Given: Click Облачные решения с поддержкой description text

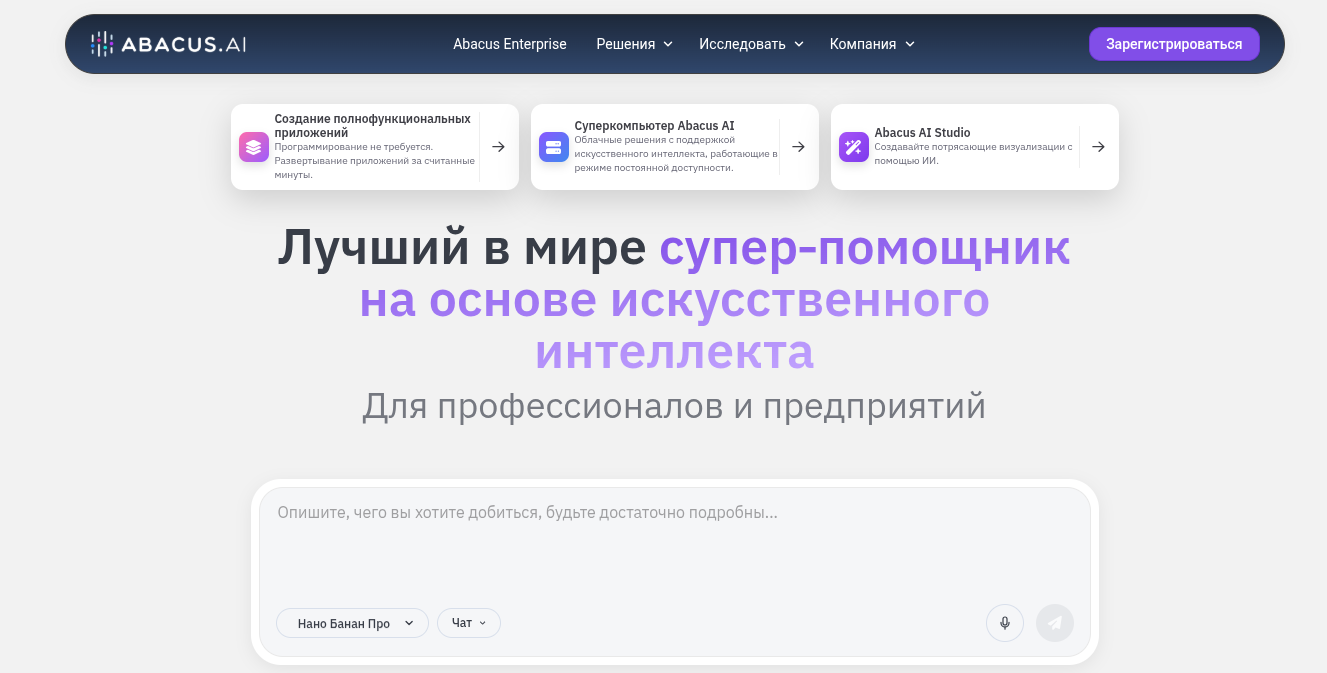Looking at the screenshot, I should click(x=676, y=154).
